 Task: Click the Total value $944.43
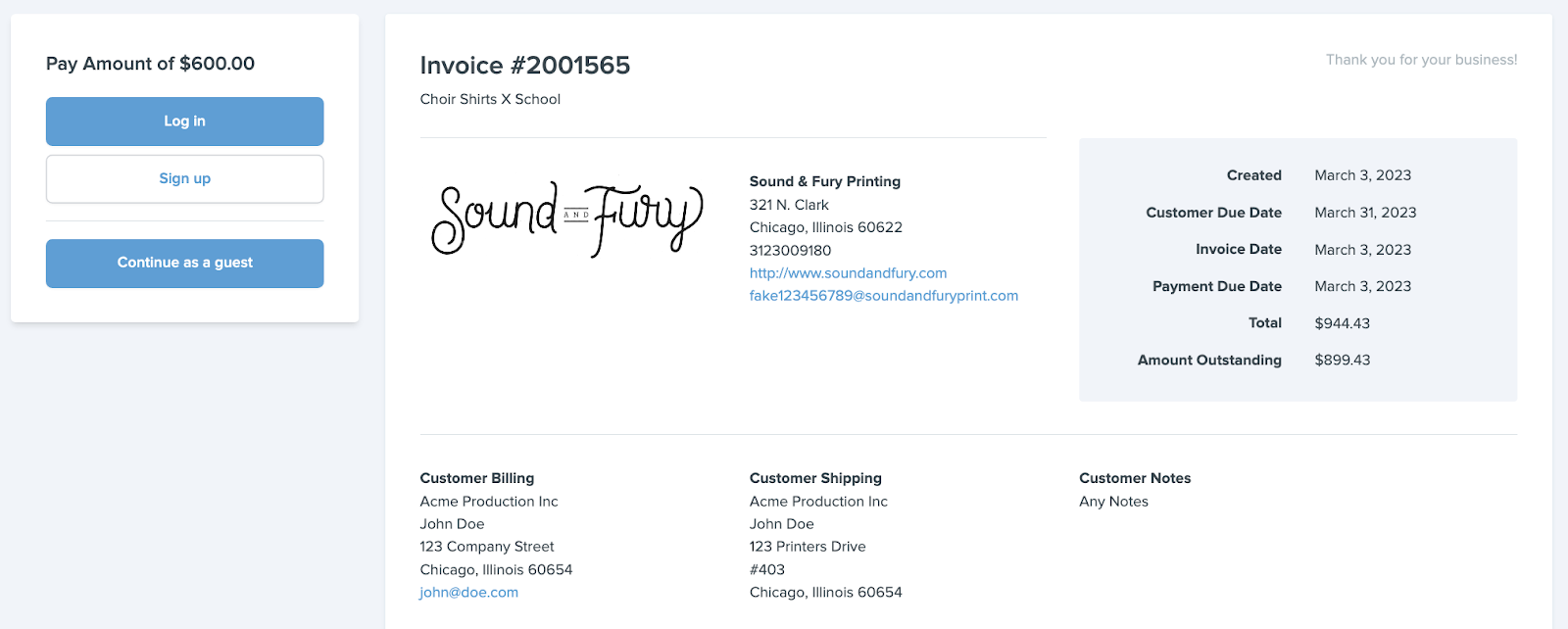tap(1342, 323)
